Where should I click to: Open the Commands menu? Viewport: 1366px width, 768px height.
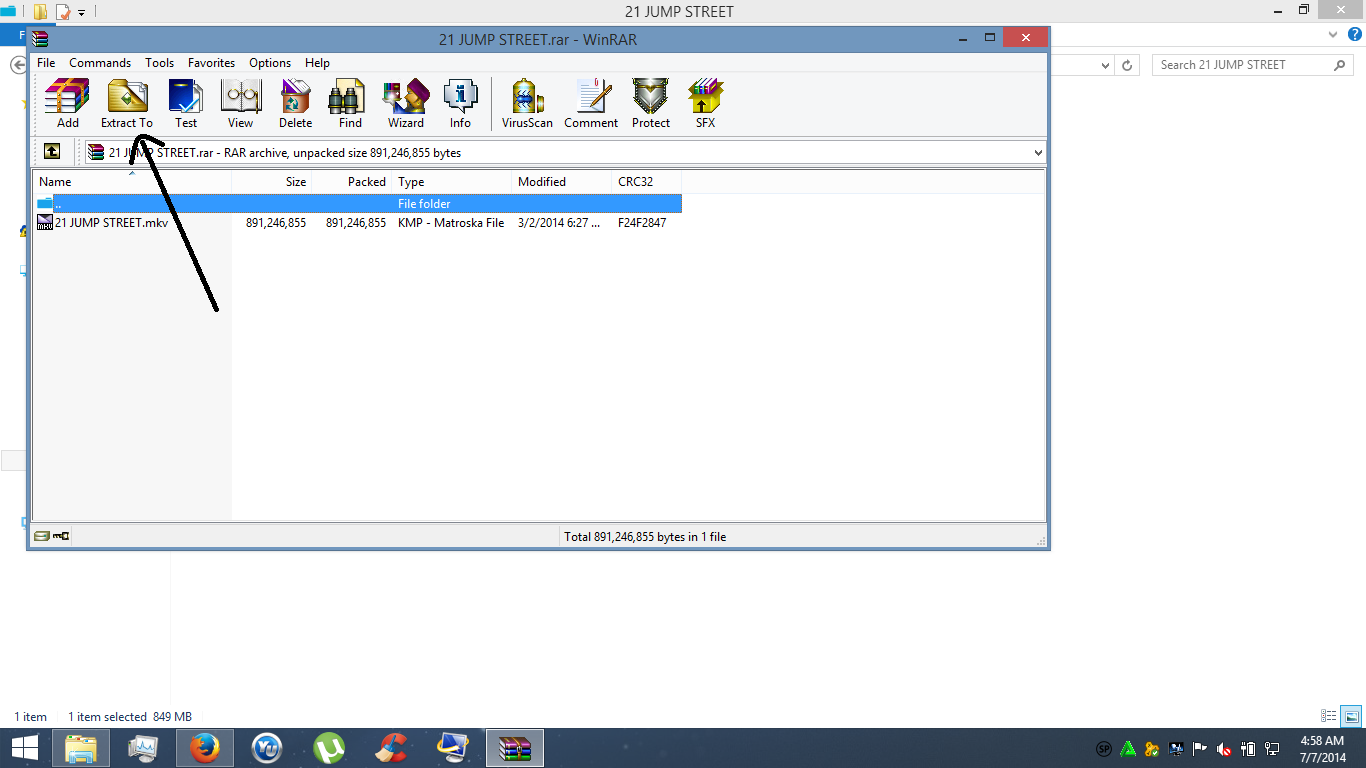pyautogui.click(x=100, y=63)
